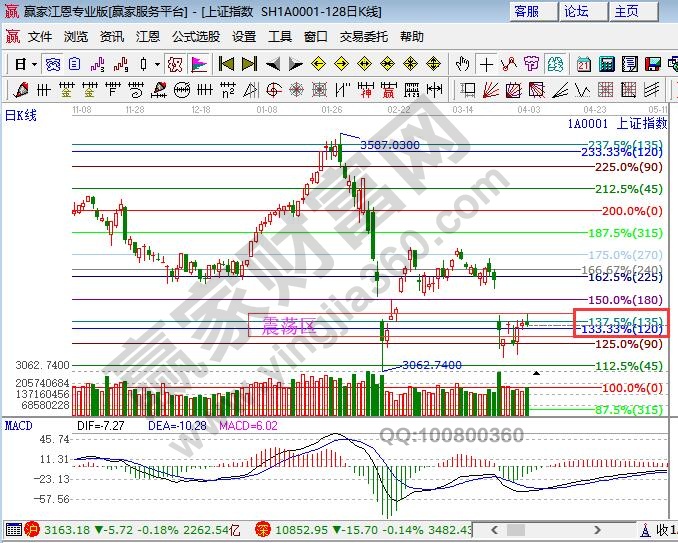Select the hand pan tool
Image resolution: width=678 pixels, height=543 pixels.
click(x=463, y=64)
